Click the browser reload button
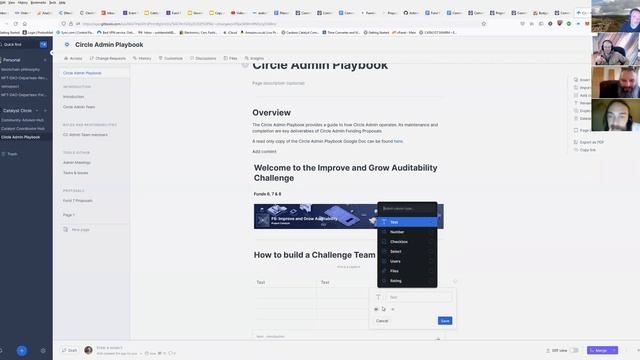This screenshot has height=360, width=640. pos(16,24)
